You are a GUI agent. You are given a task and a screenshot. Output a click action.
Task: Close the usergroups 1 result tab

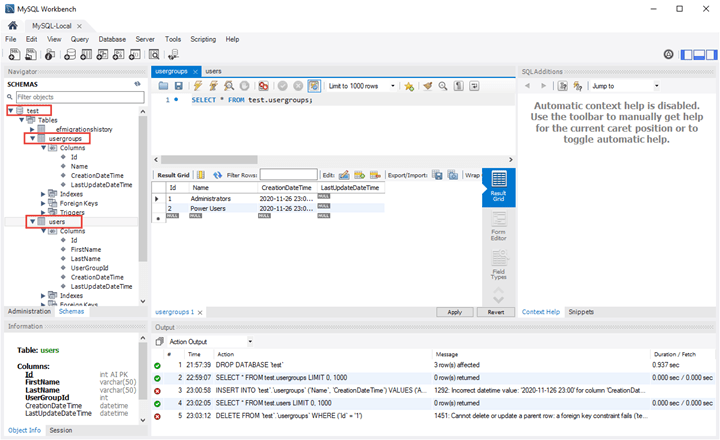click(x=200, y=312)
